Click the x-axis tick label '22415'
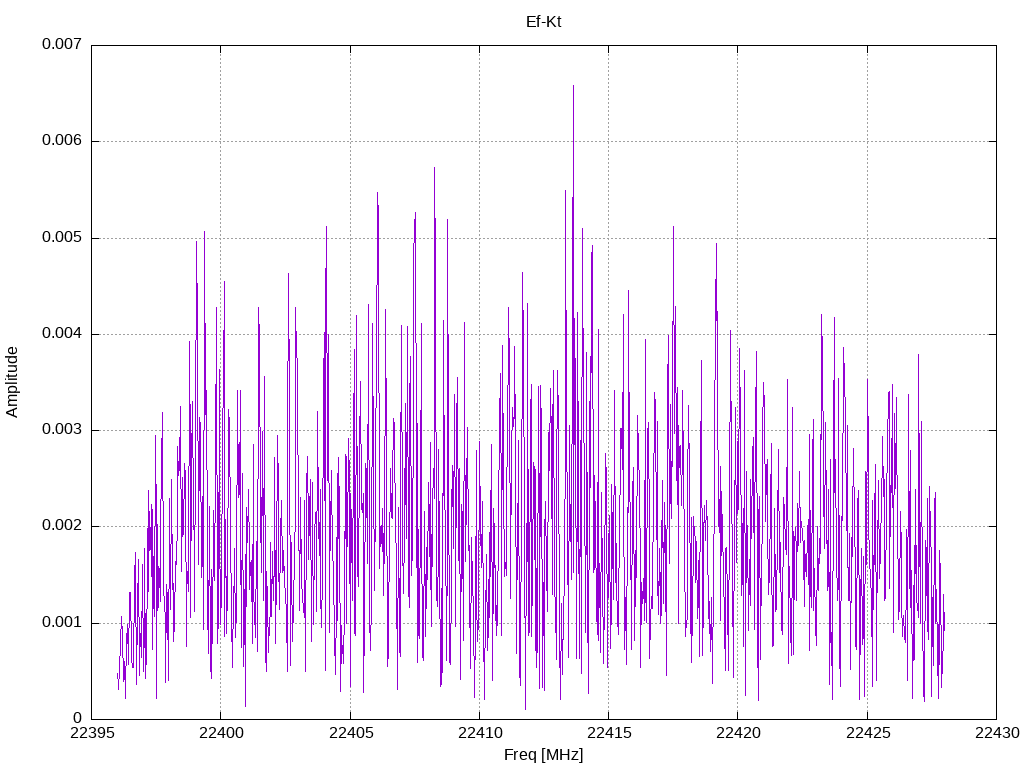Screen dimensions: 1024x768 coord(609,733)
